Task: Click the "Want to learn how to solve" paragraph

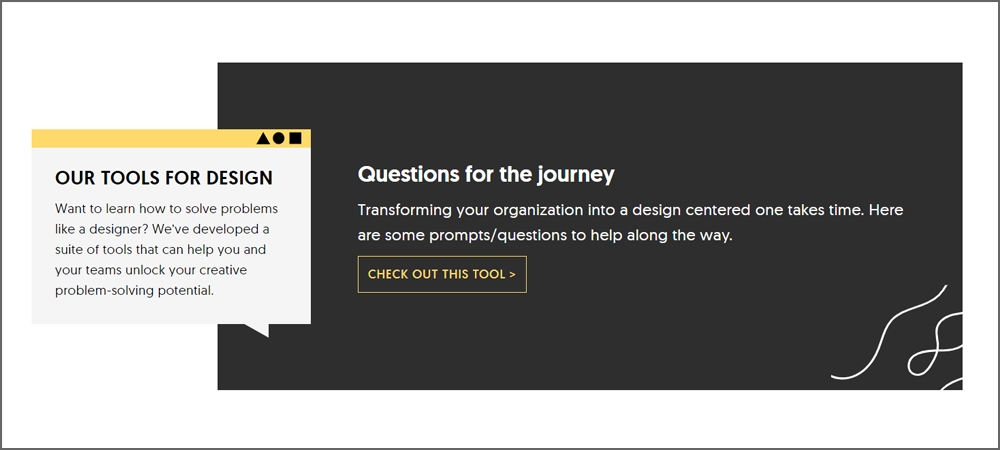Action: click(x=166, y=249)
